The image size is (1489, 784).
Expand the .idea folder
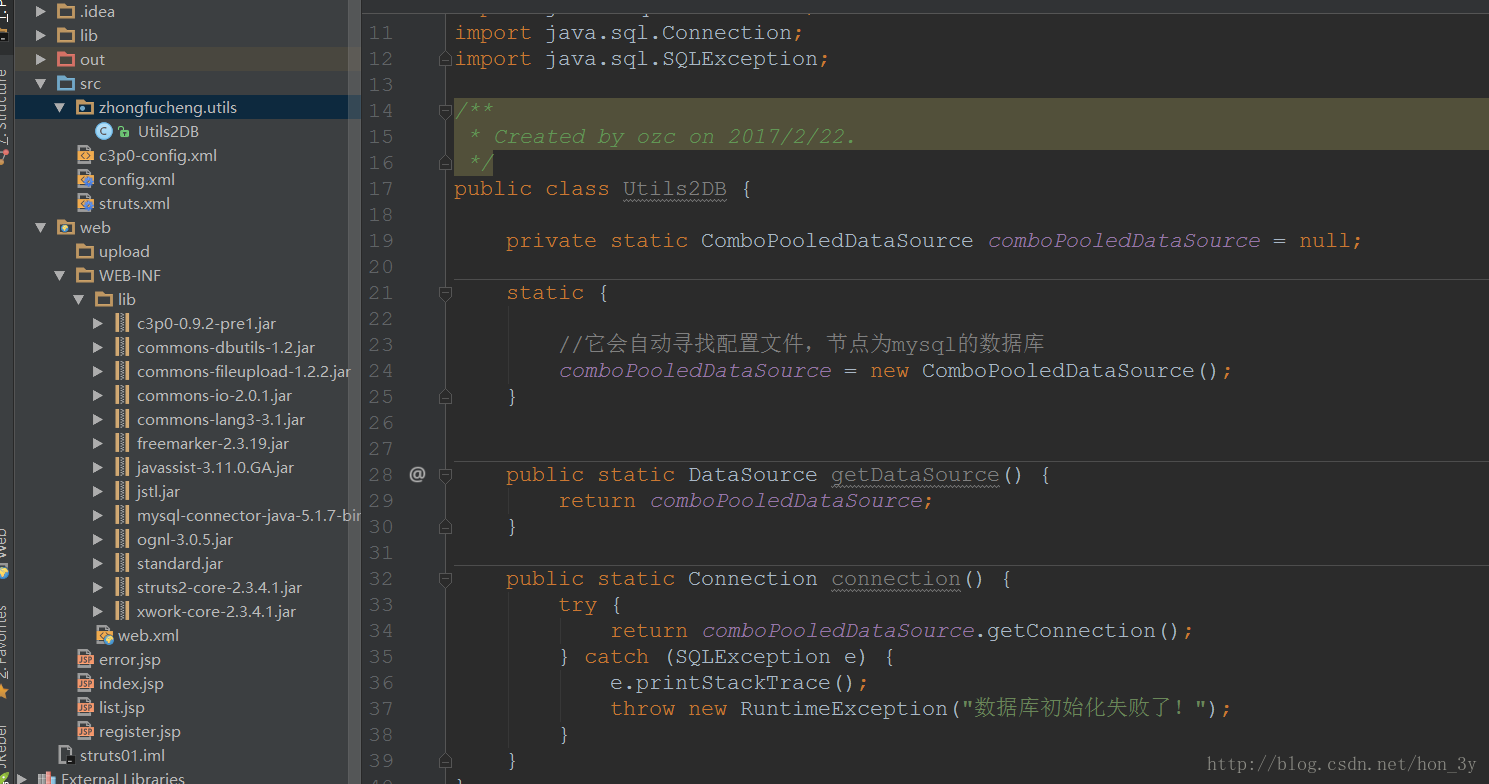tap(40, 12)
